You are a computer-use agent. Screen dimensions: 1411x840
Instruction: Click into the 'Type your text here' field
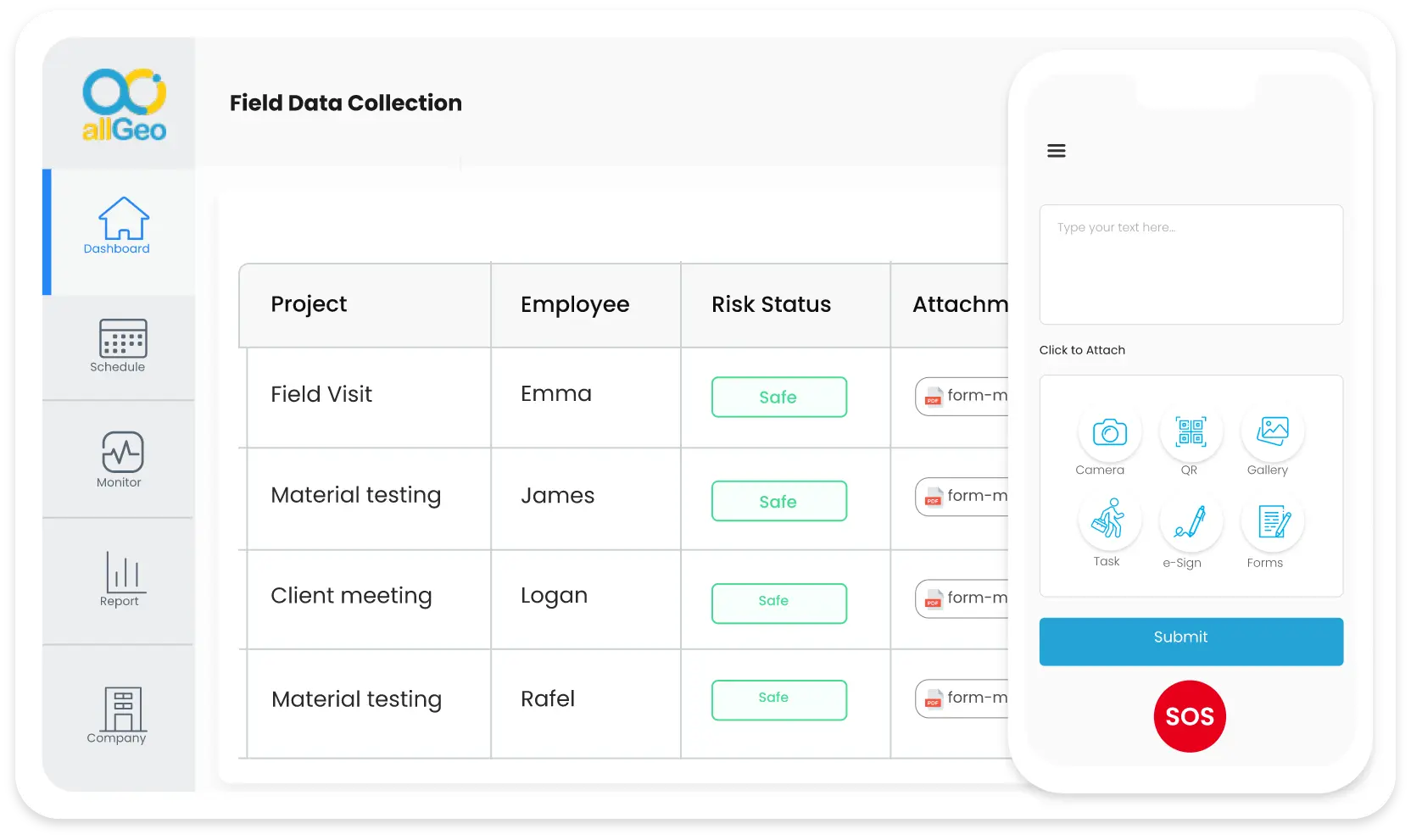[x=1191, y=264]
